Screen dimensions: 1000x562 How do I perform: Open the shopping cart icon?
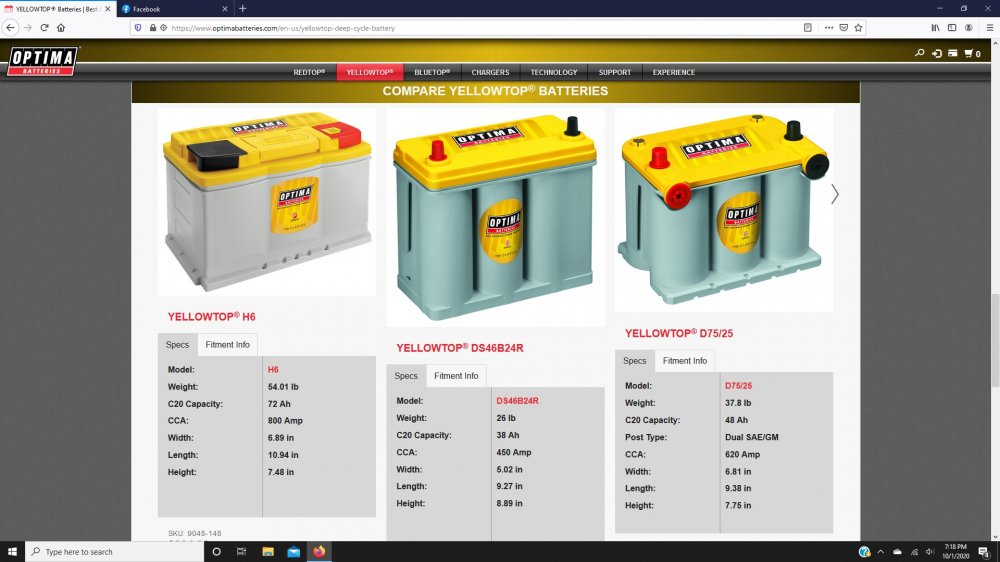[x=971, y=53]
